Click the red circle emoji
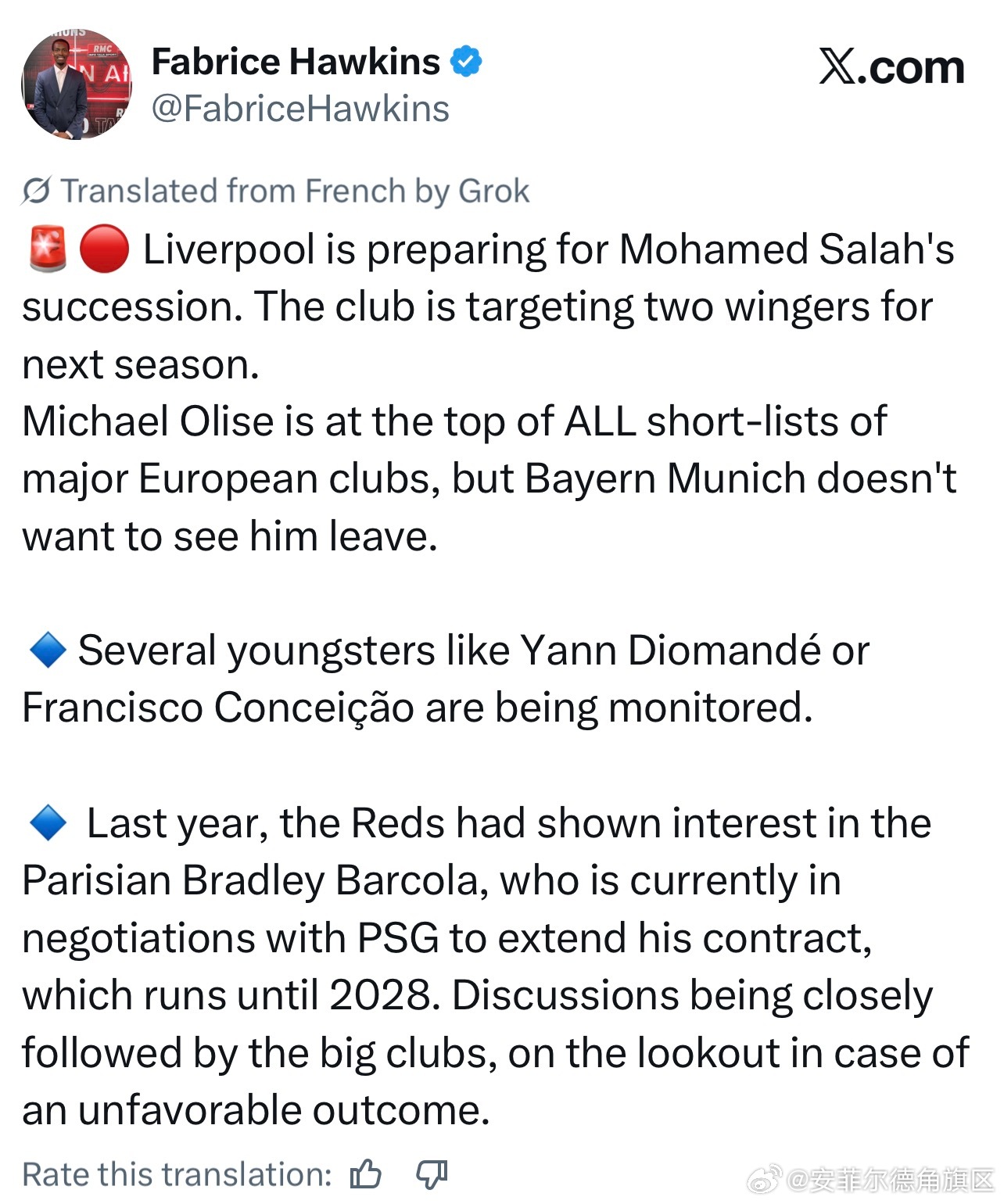 [104, 250]
